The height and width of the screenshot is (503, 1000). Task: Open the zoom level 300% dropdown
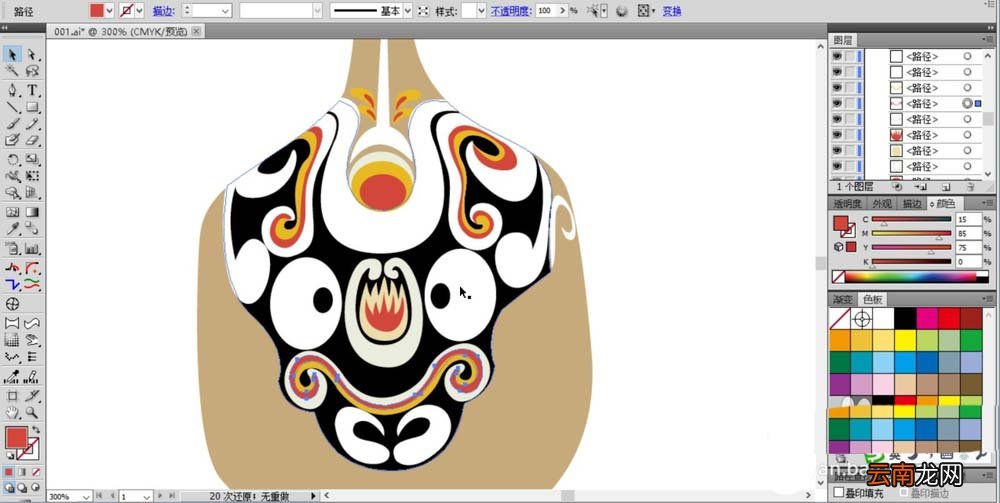(x=85, y=496)
